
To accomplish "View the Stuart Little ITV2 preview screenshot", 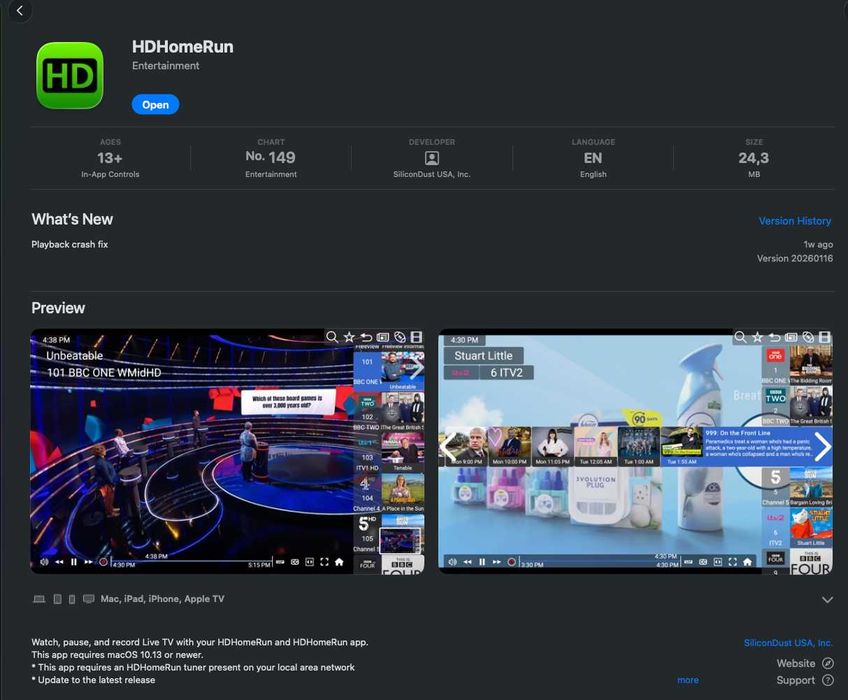I will coord(635,451).
